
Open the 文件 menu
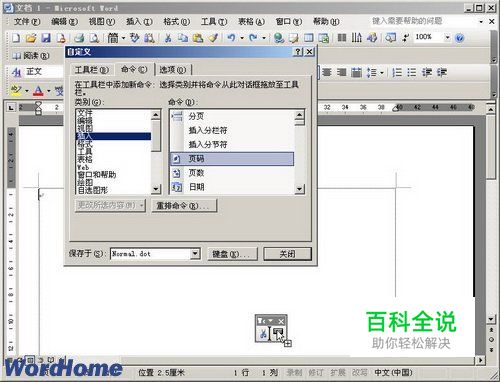pos(27,22)
